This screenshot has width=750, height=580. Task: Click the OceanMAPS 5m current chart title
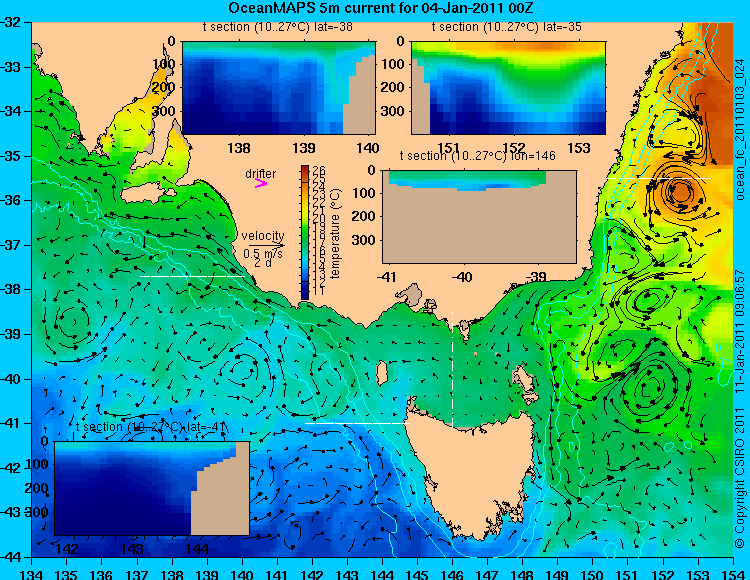click(381, 8)
